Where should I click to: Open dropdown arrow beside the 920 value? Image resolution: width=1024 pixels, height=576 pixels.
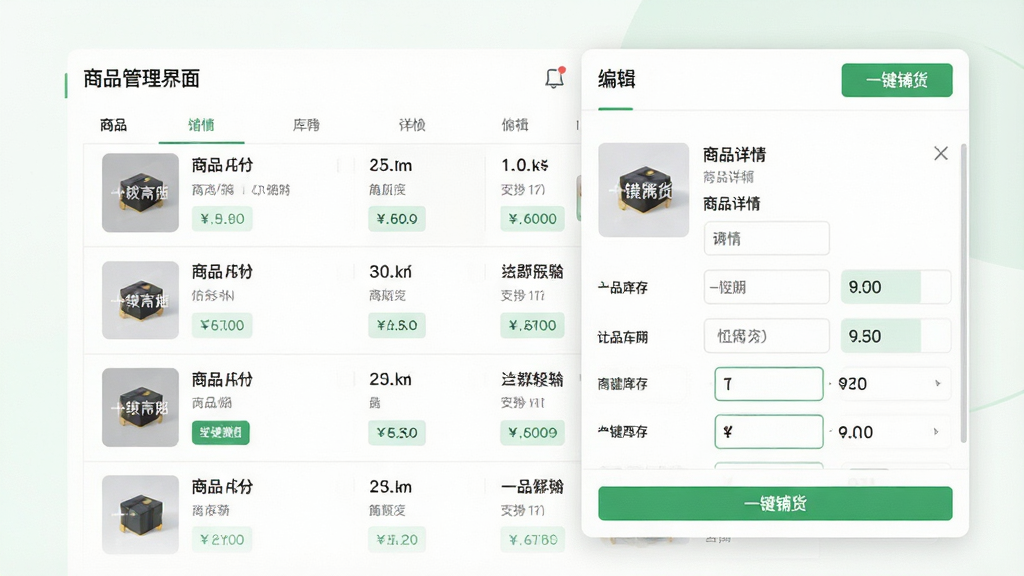point(938,383)
